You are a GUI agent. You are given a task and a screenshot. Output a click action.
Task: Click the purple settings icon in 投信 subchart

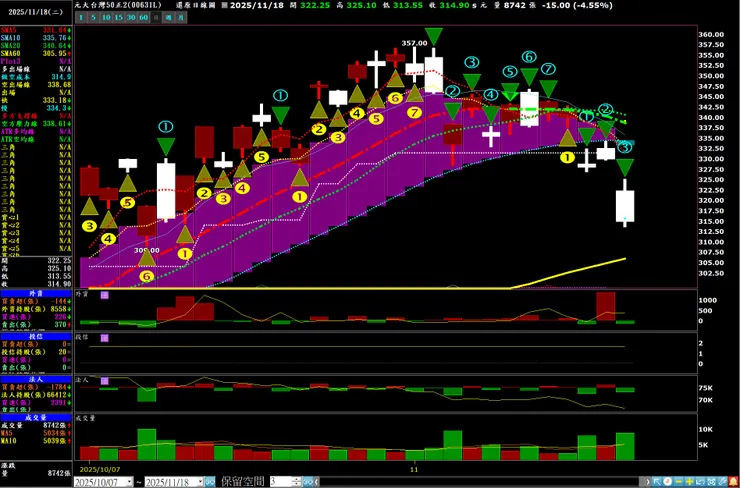(105, 338)
